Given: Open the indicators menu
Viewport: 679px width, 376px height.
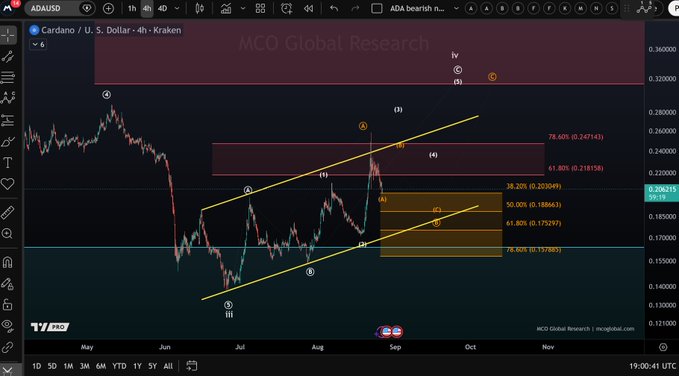Looking at the screenshot, I should point(226,8).
